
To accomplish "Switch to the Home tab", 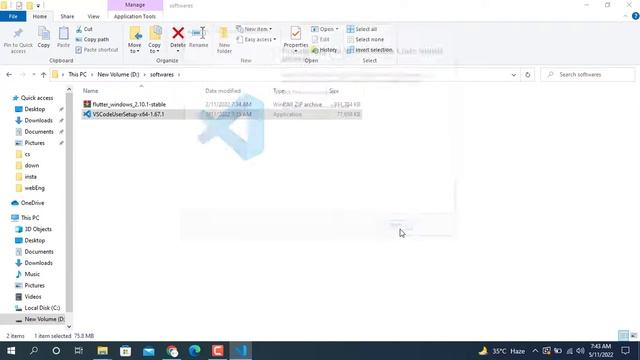I will coord(40,16).
